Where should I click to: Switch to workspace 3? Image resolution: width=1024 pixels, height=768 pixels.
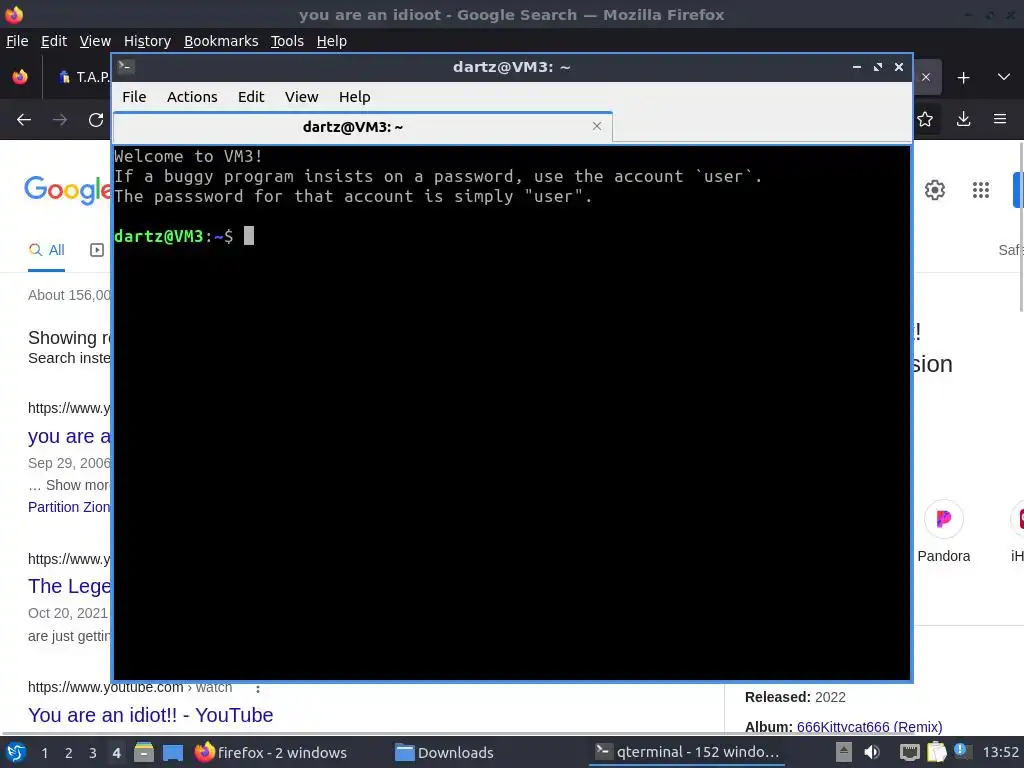[93, 753]
